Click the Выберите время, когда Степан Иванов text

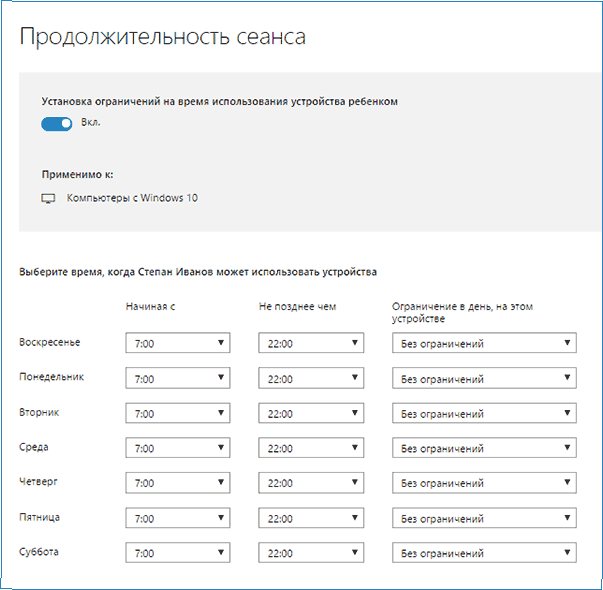point(198,272)
